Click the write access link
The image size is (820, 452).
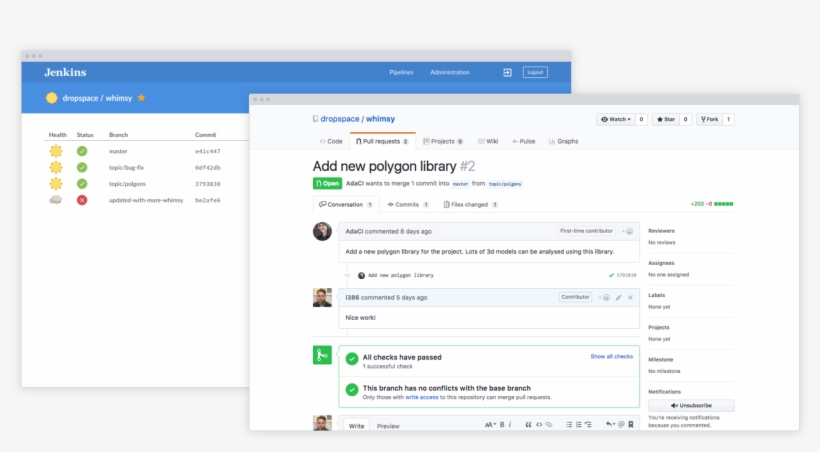(422, 397)
